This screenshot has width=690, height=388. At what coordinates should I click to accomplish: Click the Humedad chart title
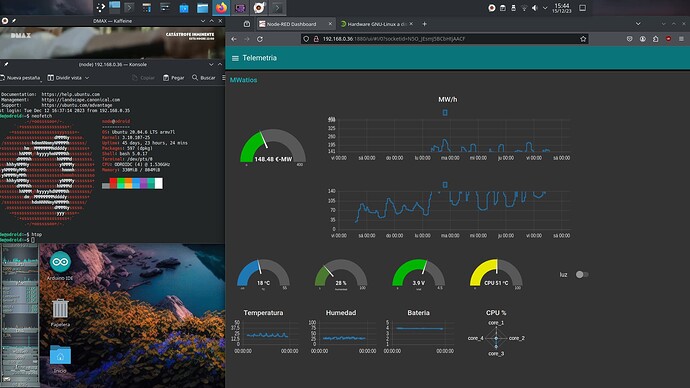[x=341, y=313]
